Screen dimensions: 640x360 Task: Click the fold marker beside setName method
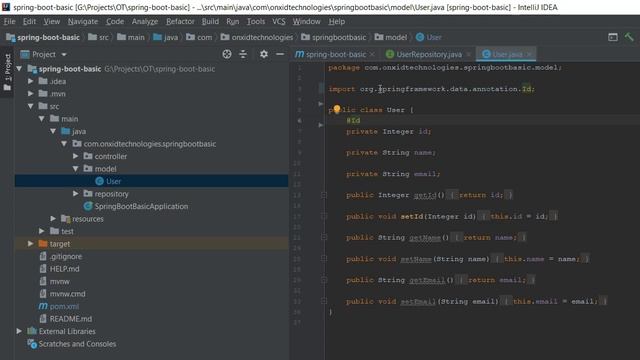324,259
